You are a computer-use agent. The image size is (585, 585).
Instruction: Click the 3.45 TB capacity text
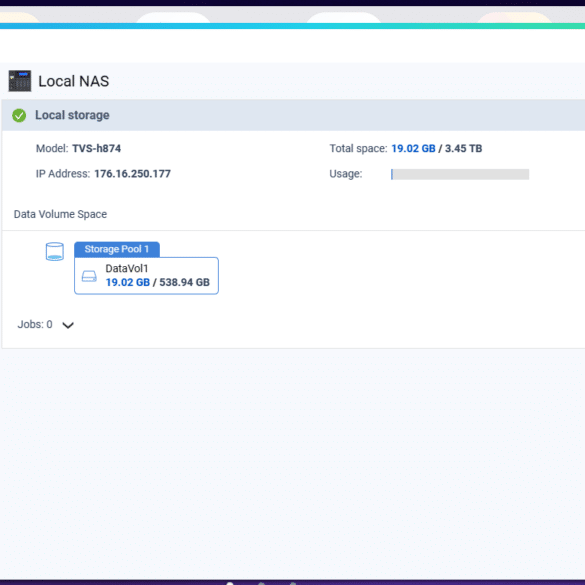463,148
